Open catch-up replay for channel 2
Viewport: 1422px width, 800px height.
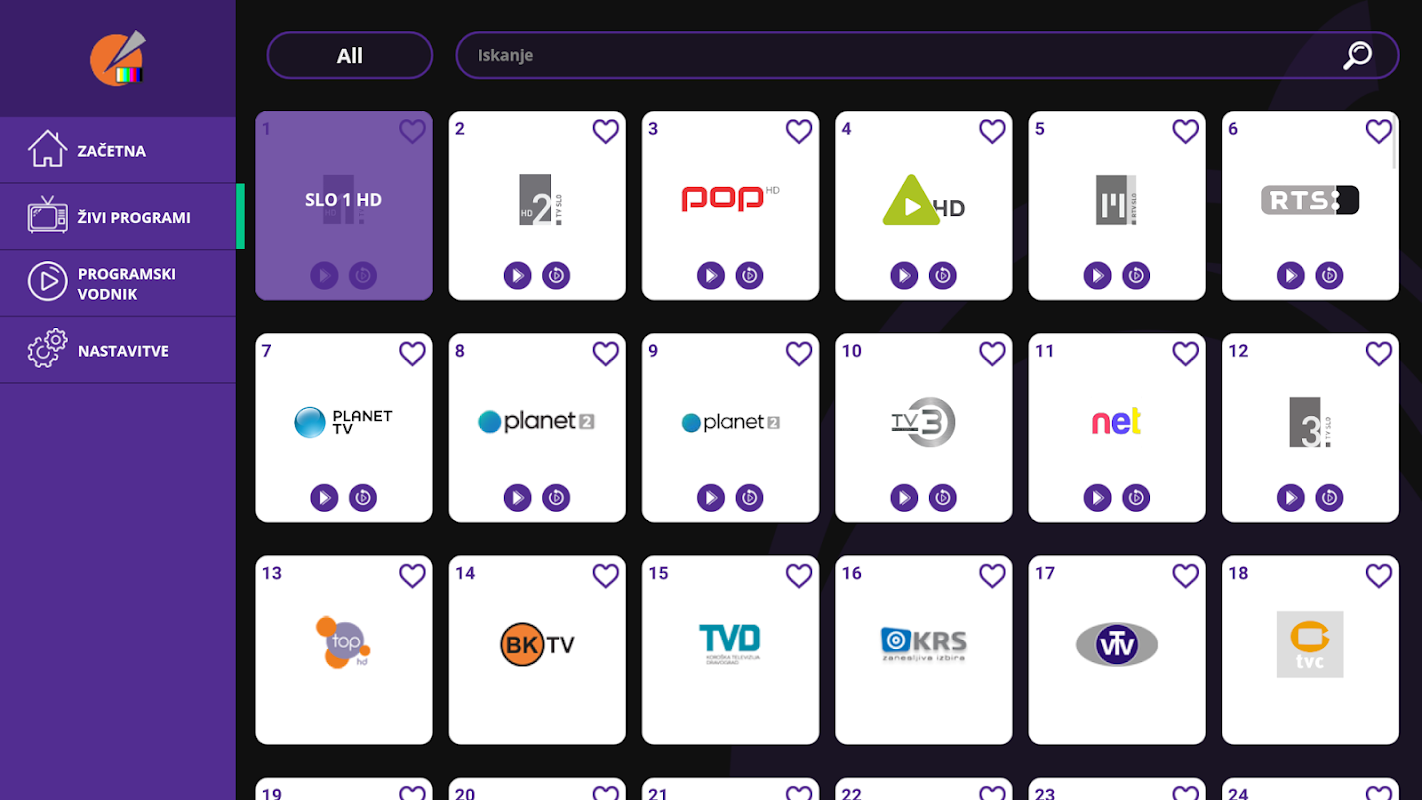[x=556, y=275]
